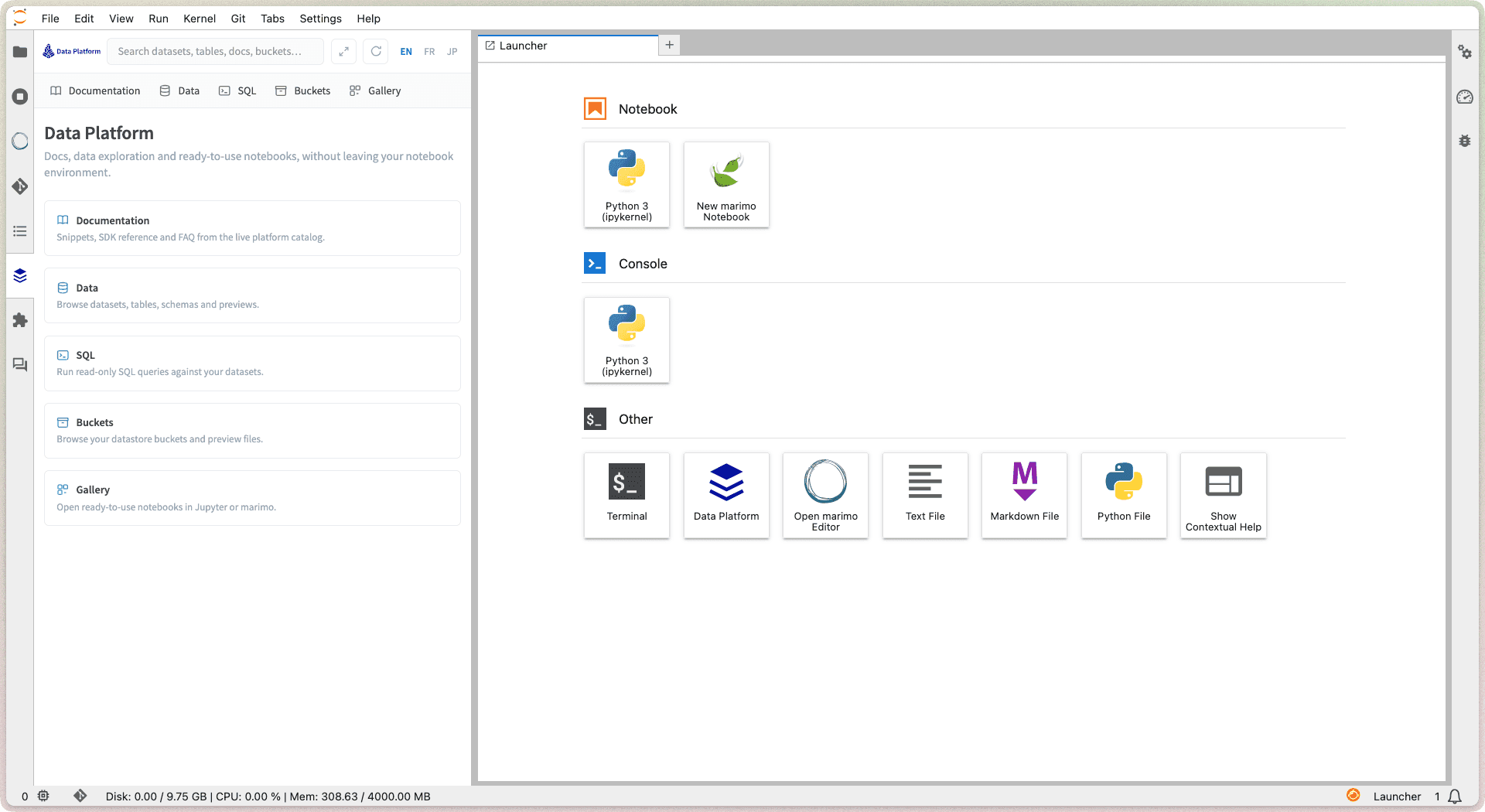1485x812 pixels.
Task: Create a new Python File
Action: pyautogui.click(x=1124, y=496)
